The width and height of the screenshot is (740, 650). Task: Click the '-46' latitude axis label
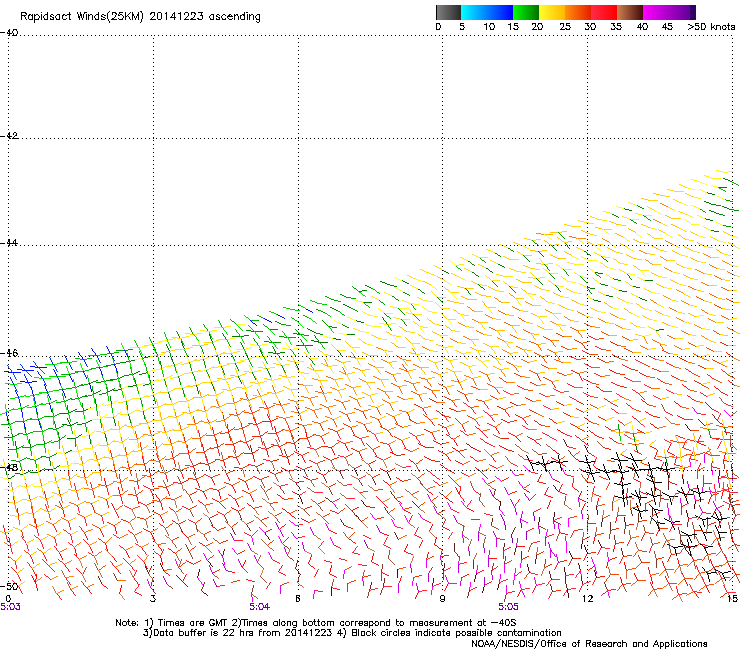9,353
